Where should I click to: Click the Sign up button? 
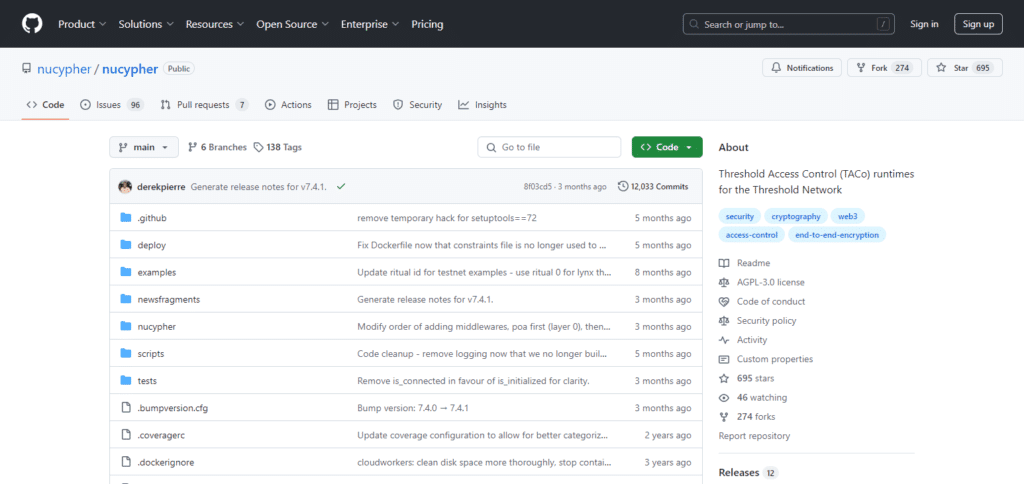point(978,24)
